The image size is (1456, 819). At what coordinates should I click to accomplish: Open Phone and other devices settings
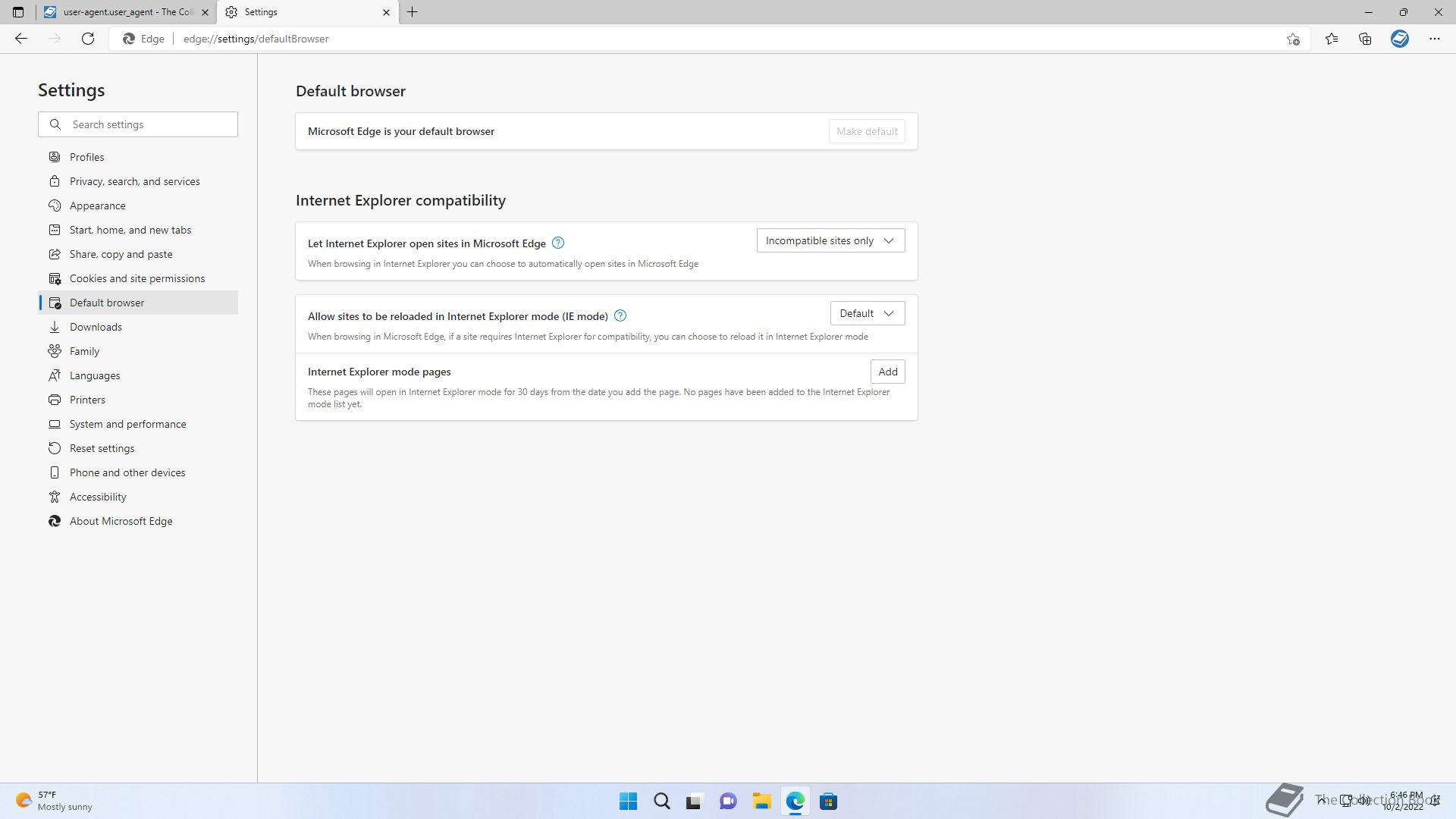(138, 472)
